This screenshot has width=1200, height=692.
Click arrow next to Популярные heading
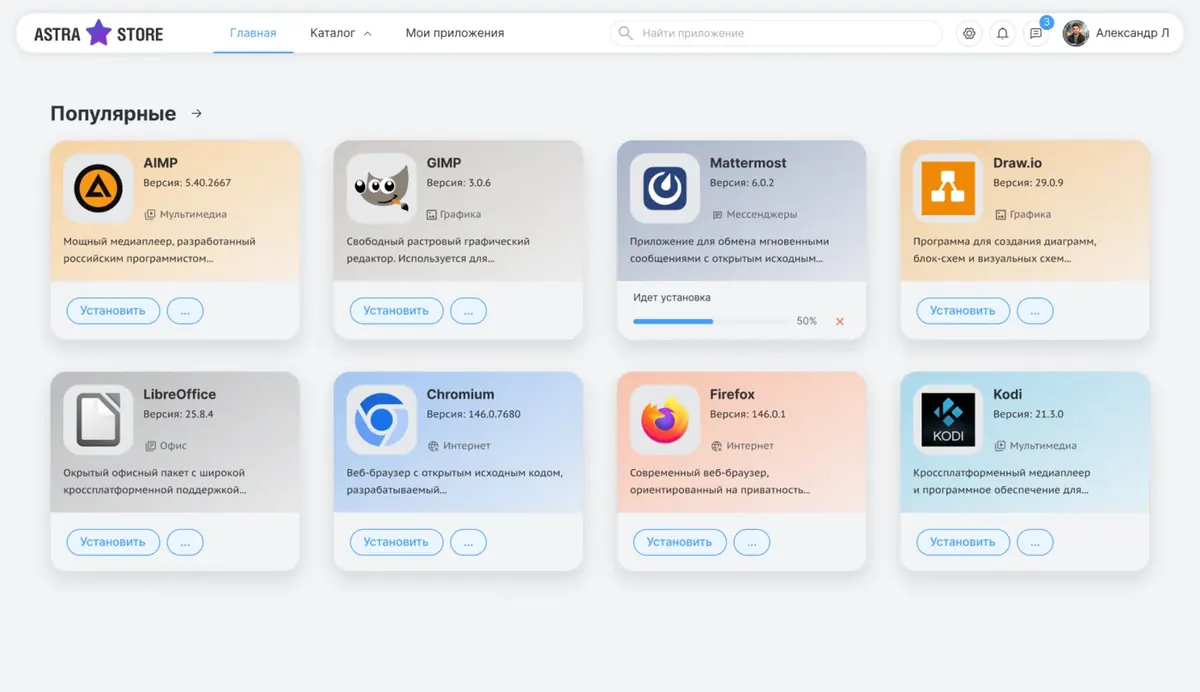(197, 114)
